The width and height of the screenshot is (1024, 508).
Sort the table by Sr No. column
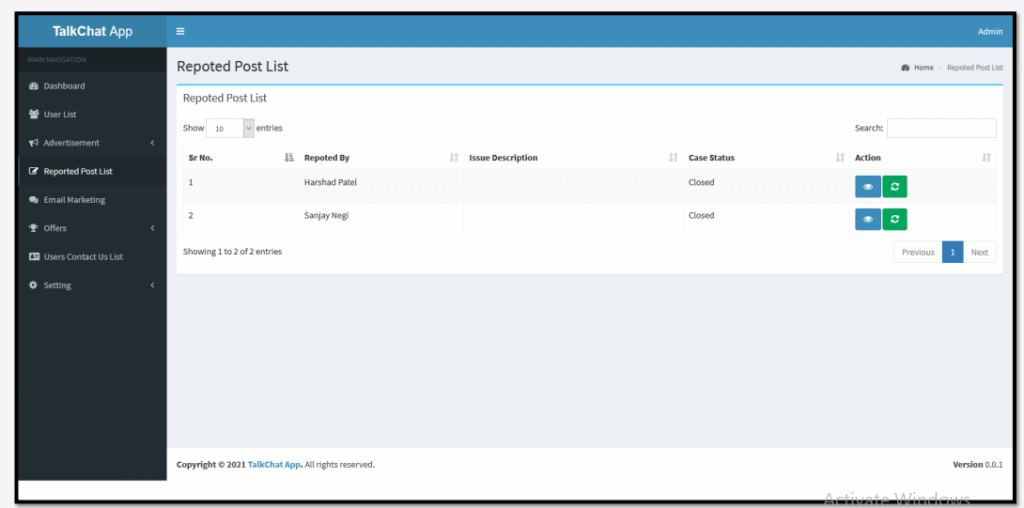click(289, 158)
